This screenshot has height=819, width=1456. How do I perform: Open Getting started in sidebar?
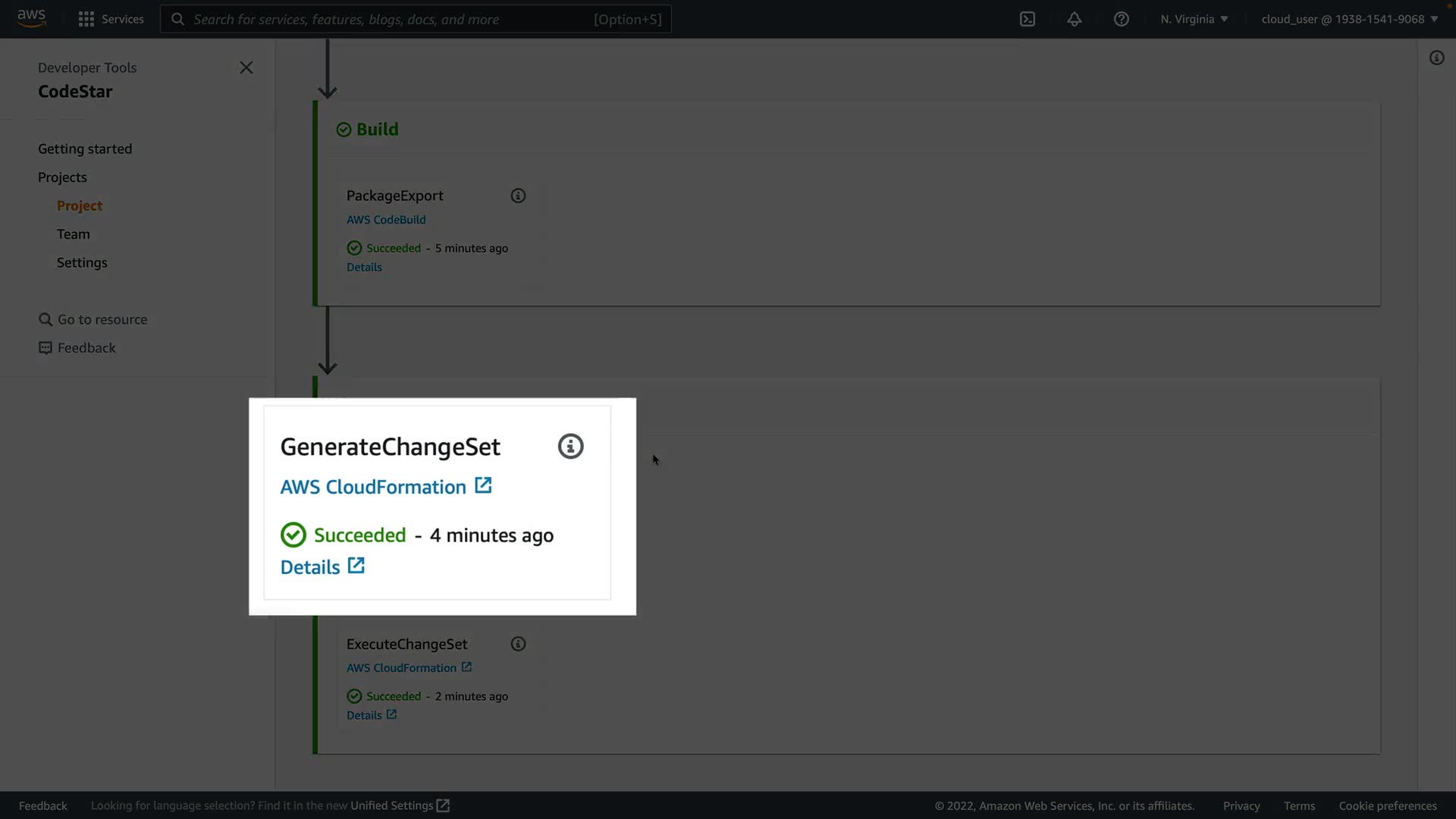coord(85,149)
